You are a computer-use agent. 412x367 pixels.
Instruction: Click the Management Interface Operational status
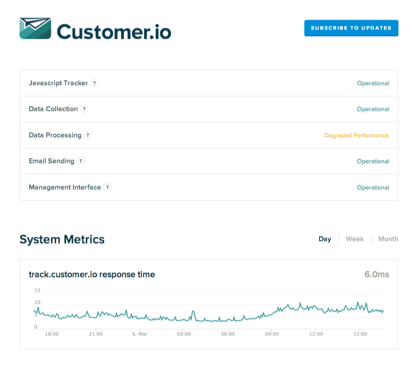(373, 187)
